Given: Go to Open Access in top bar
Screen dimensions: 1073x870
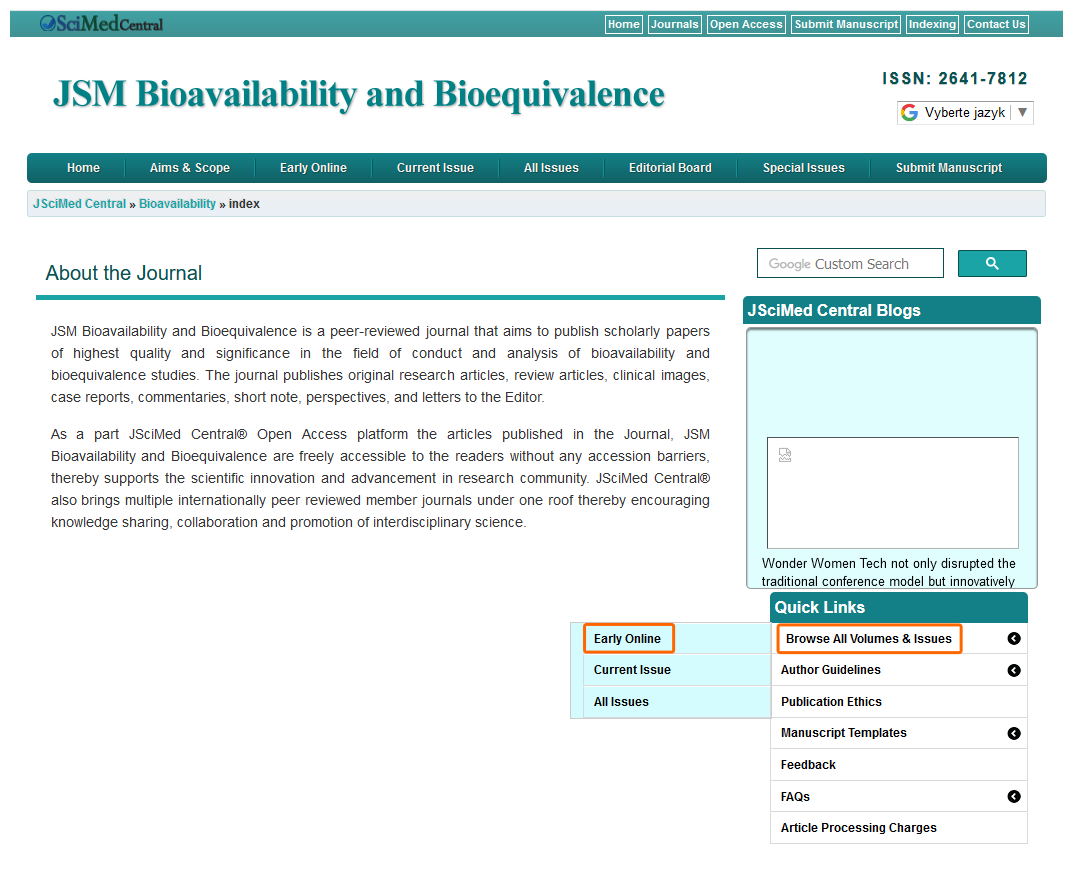Looking at the screenshot, I should tap(746, 25).
